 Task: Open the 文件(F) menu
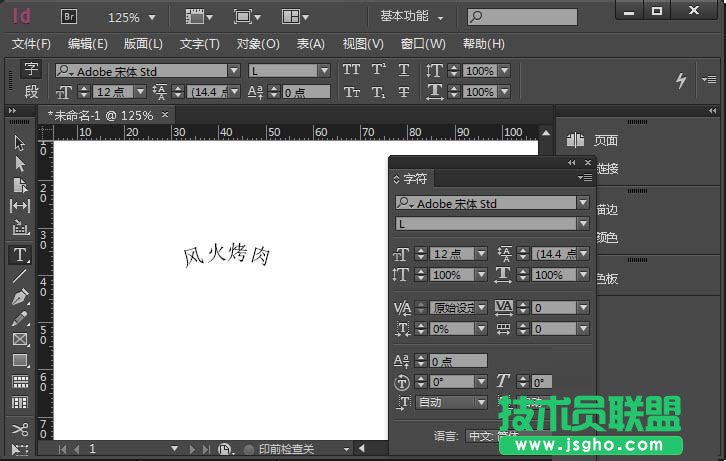(x=31, y=44)
